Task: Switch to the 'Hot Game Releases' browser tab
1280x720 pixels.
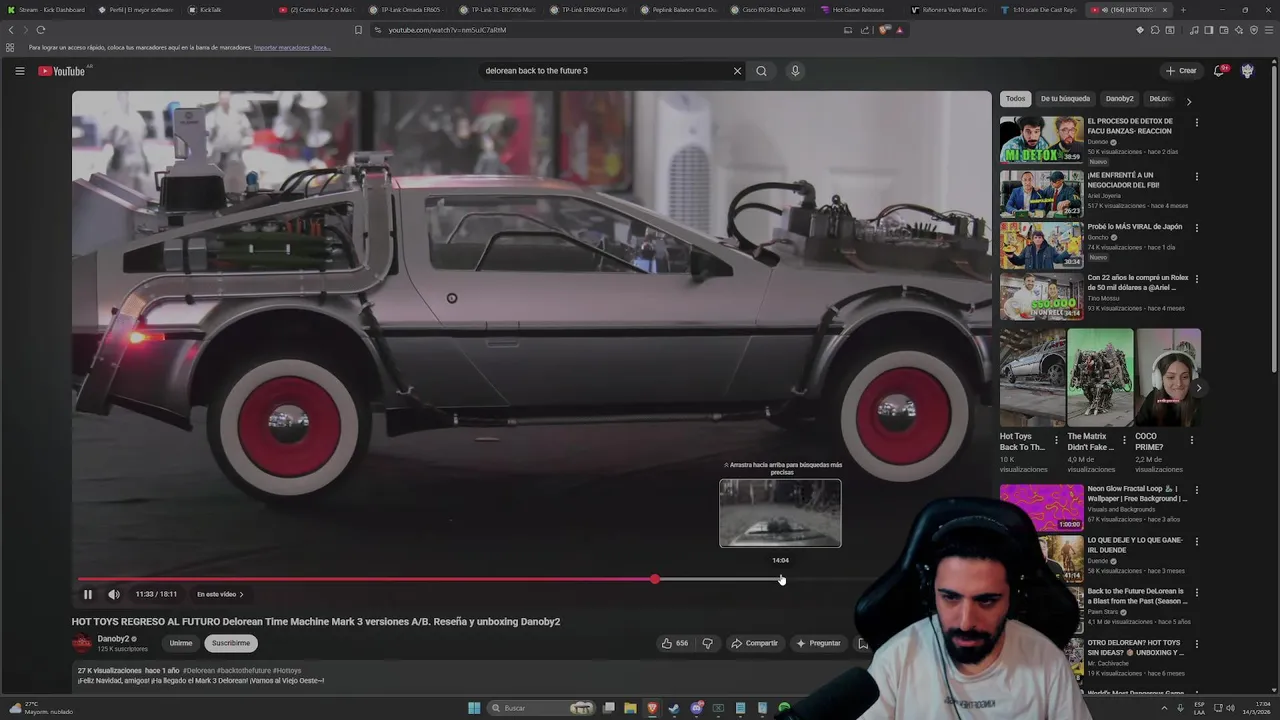Action: [x=859, y=10]
